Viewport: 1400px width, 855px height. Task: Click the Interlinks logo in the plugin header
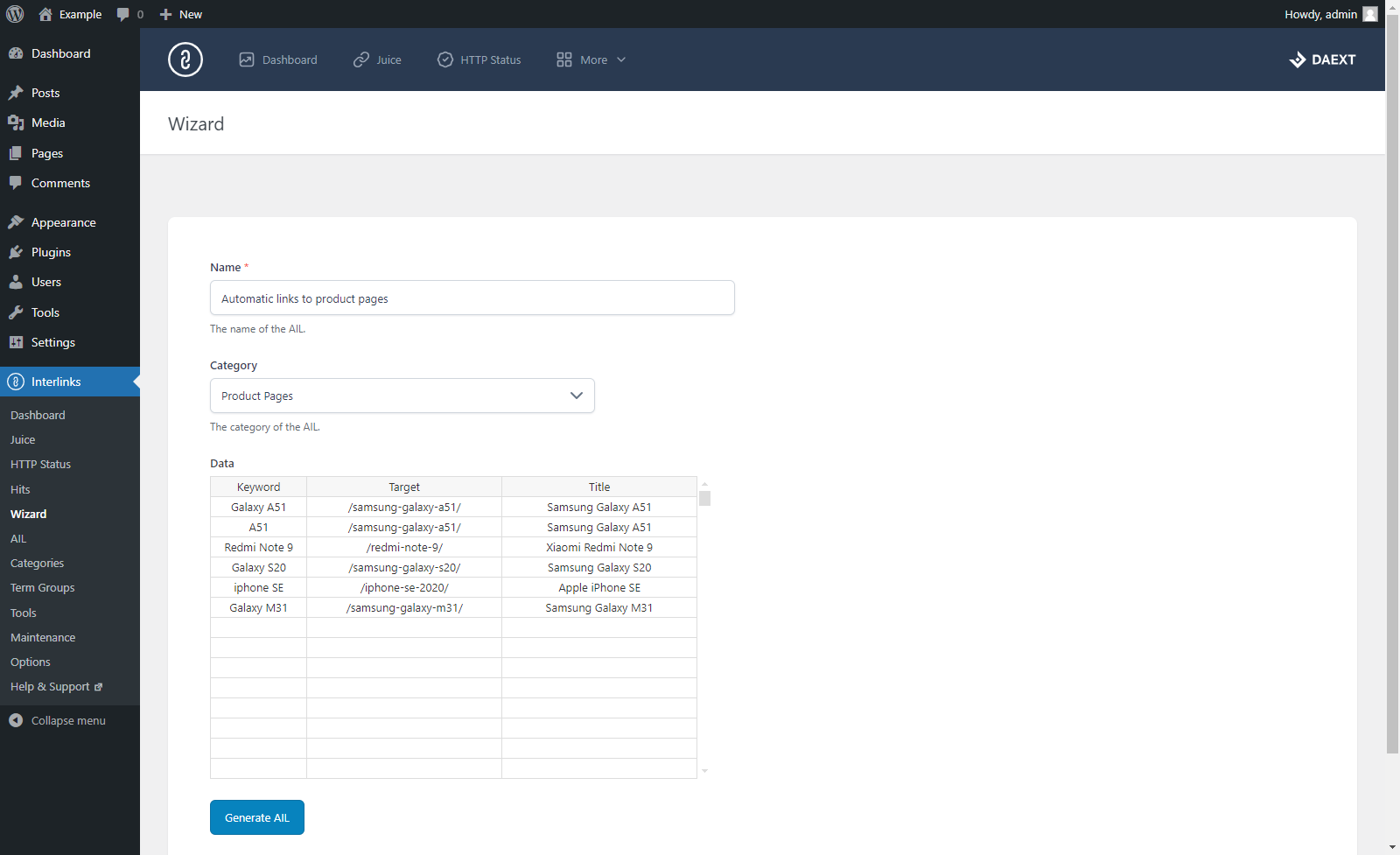(185, 60)
